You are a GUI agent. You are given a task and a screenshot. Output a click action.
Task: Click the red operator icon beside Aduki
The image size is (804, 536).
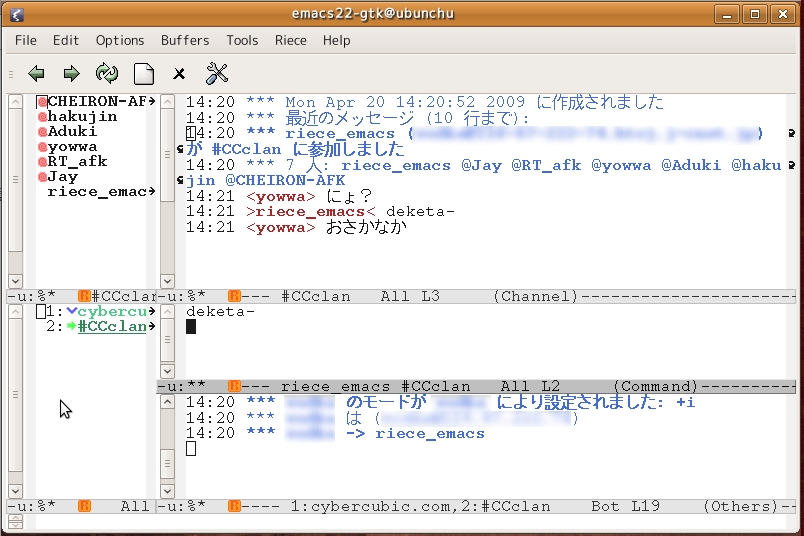click(43, 132)
